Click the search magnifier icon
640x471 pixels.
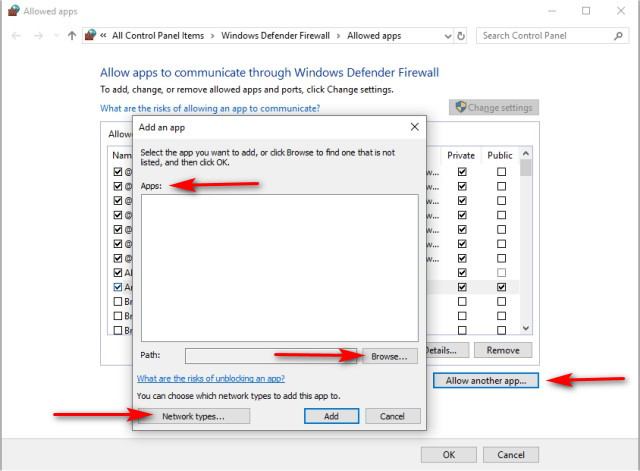[x=618, y=36]
